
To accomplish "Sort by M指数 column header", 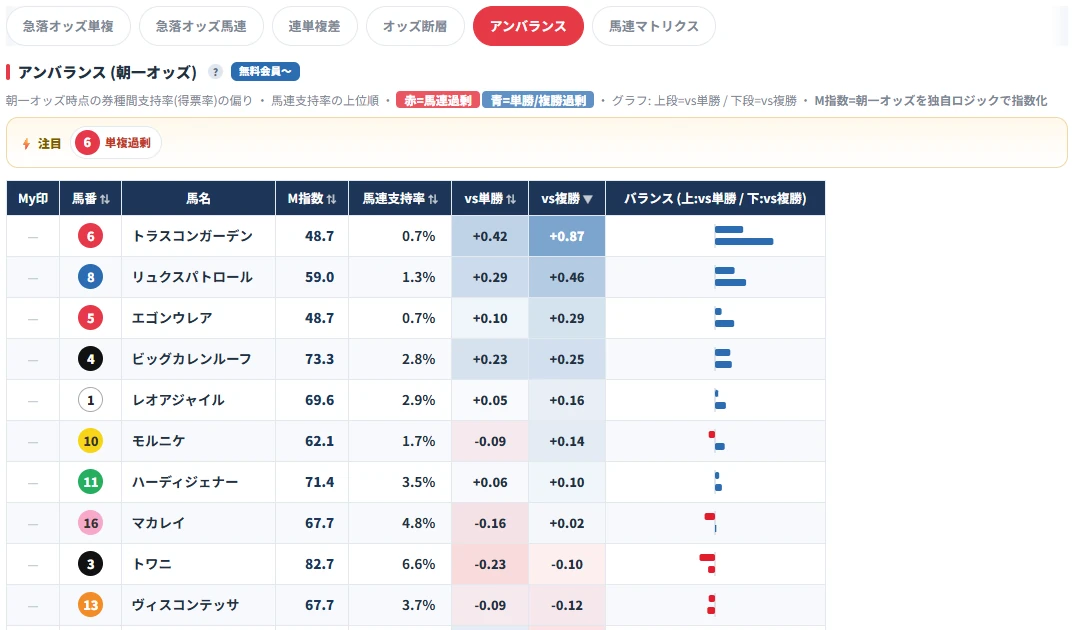I will click(x=312, y=199).
